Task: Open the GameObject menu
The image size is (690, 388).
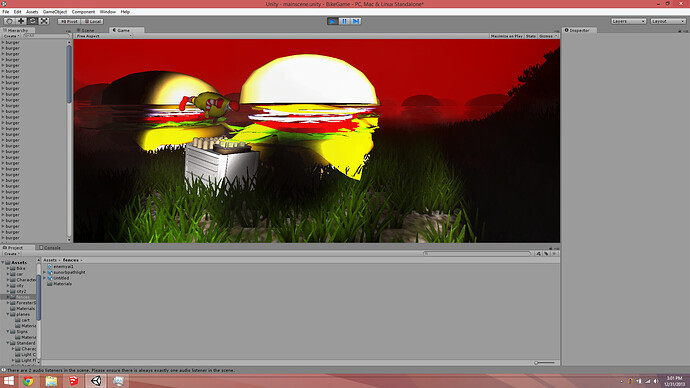Action: [55, 12]
